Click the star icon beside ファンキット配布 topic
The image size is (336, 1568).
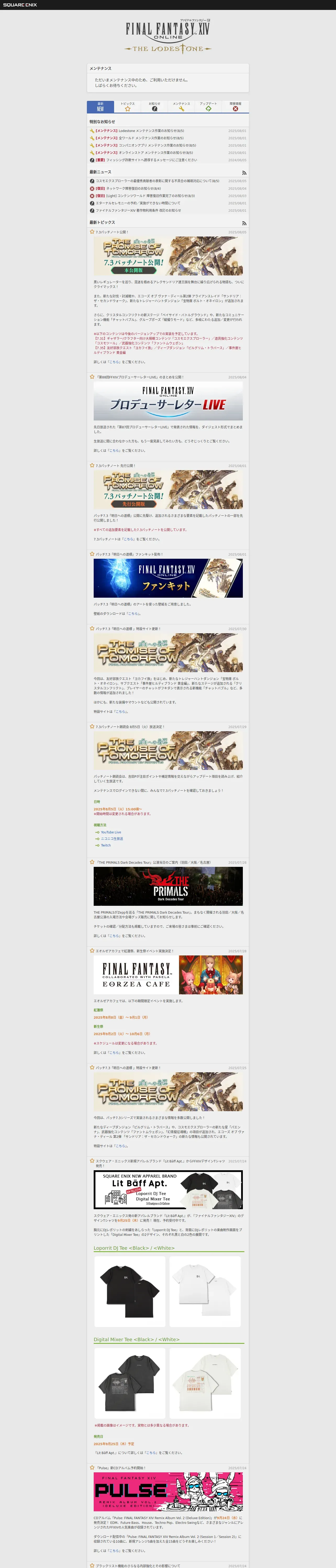coord(92,555)
